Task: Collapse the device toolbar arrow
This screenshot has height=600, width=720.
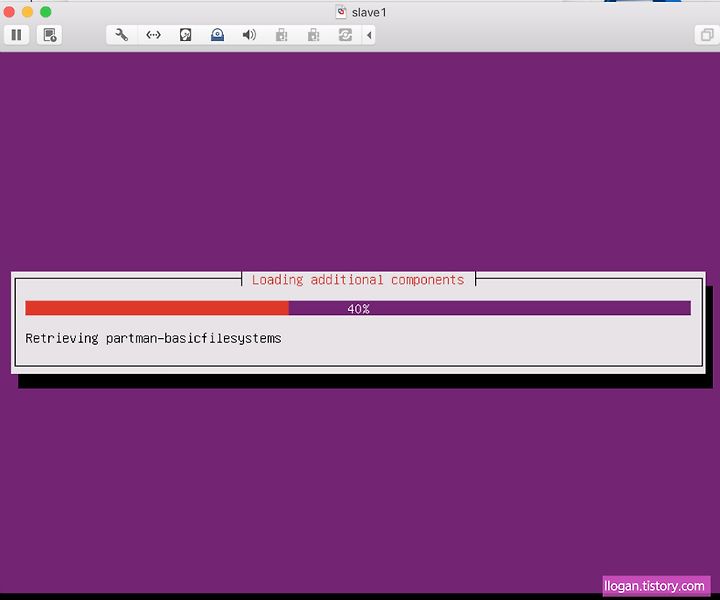Action: 369,35
